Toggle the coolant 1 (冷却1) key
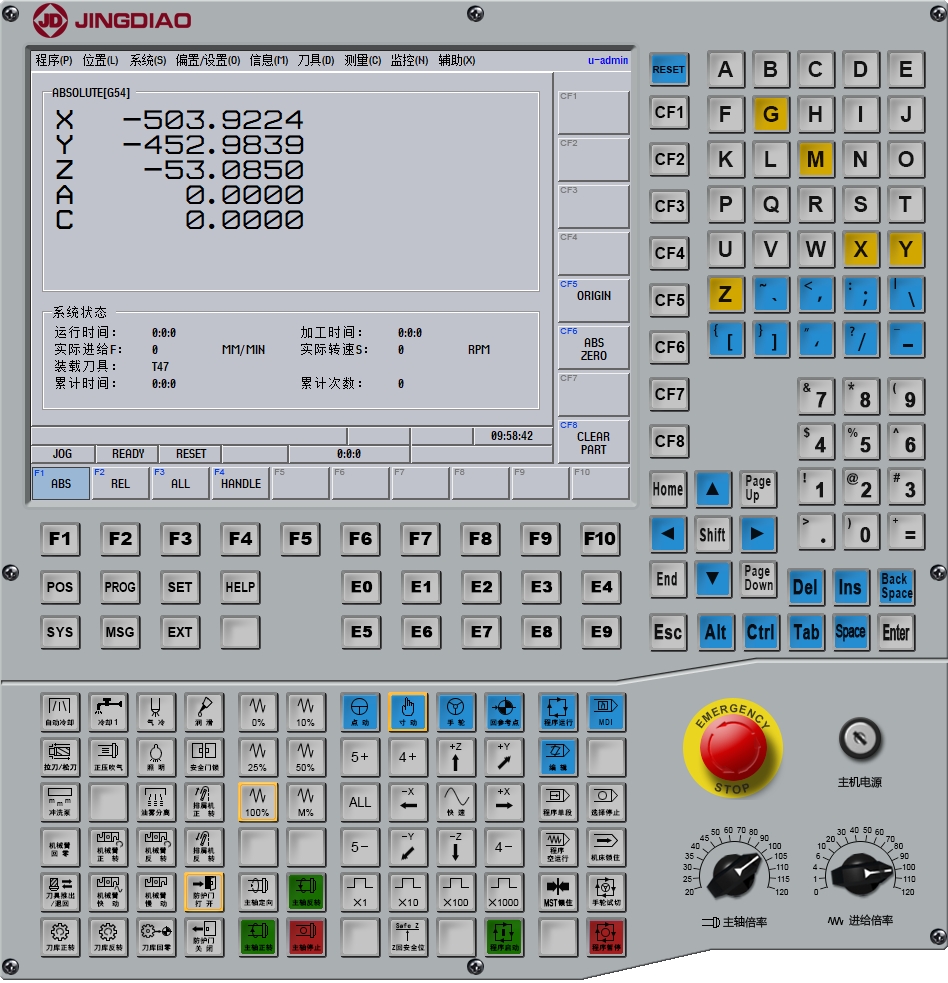 click(x=108, y=711)
